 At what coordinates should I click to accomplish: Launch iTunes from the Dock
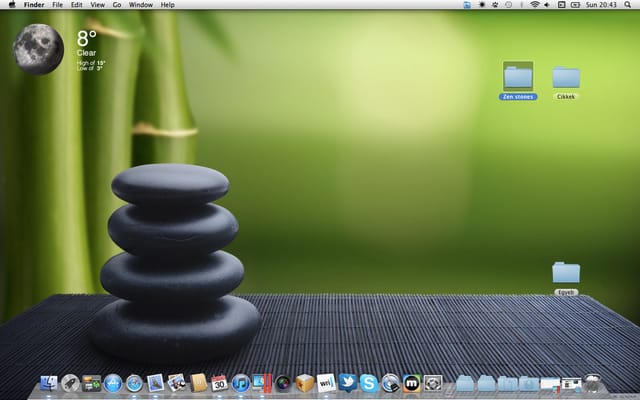(x=241, y=384)
